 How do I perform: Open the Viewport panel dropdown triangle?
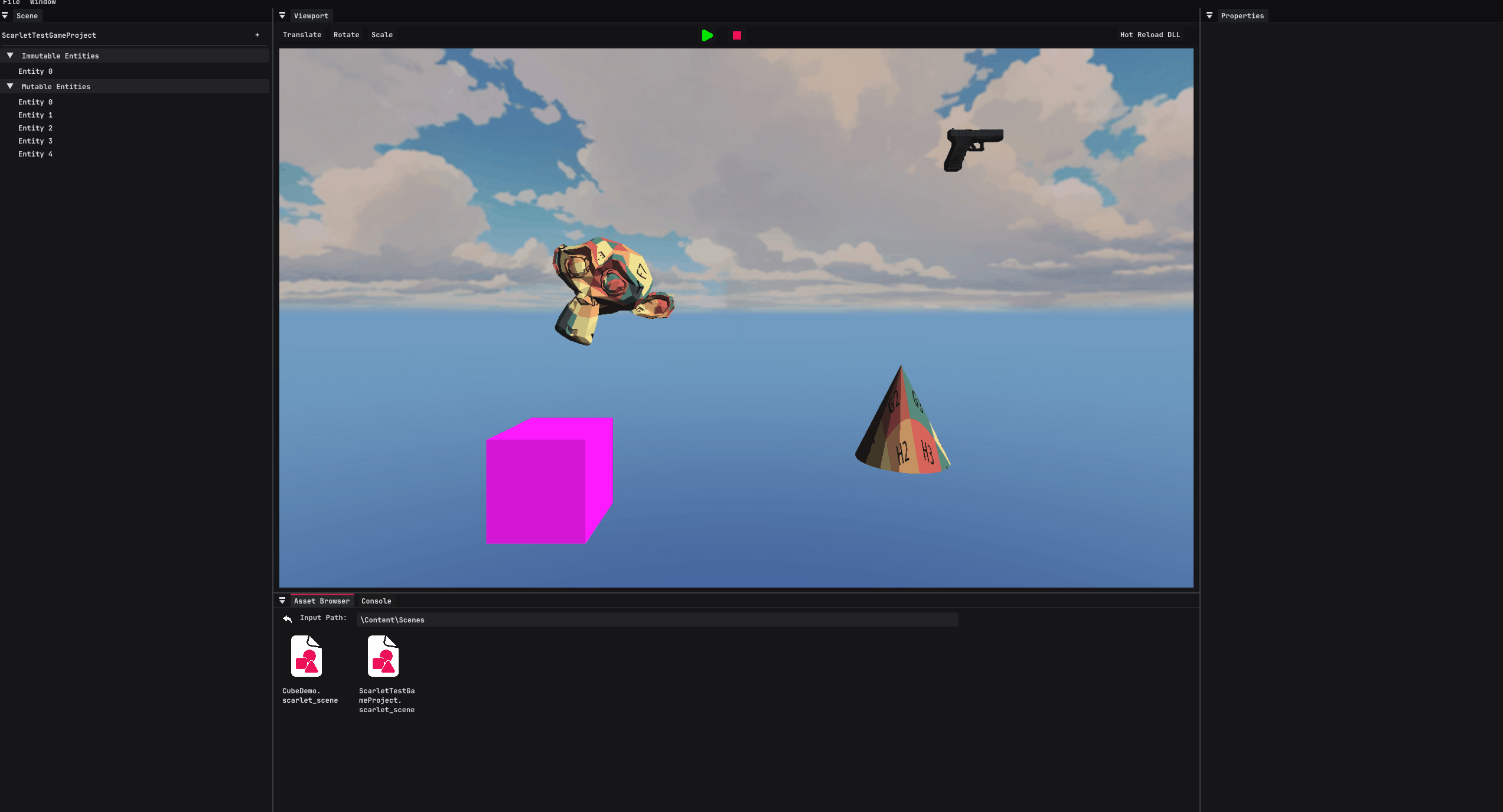(282, 15)
